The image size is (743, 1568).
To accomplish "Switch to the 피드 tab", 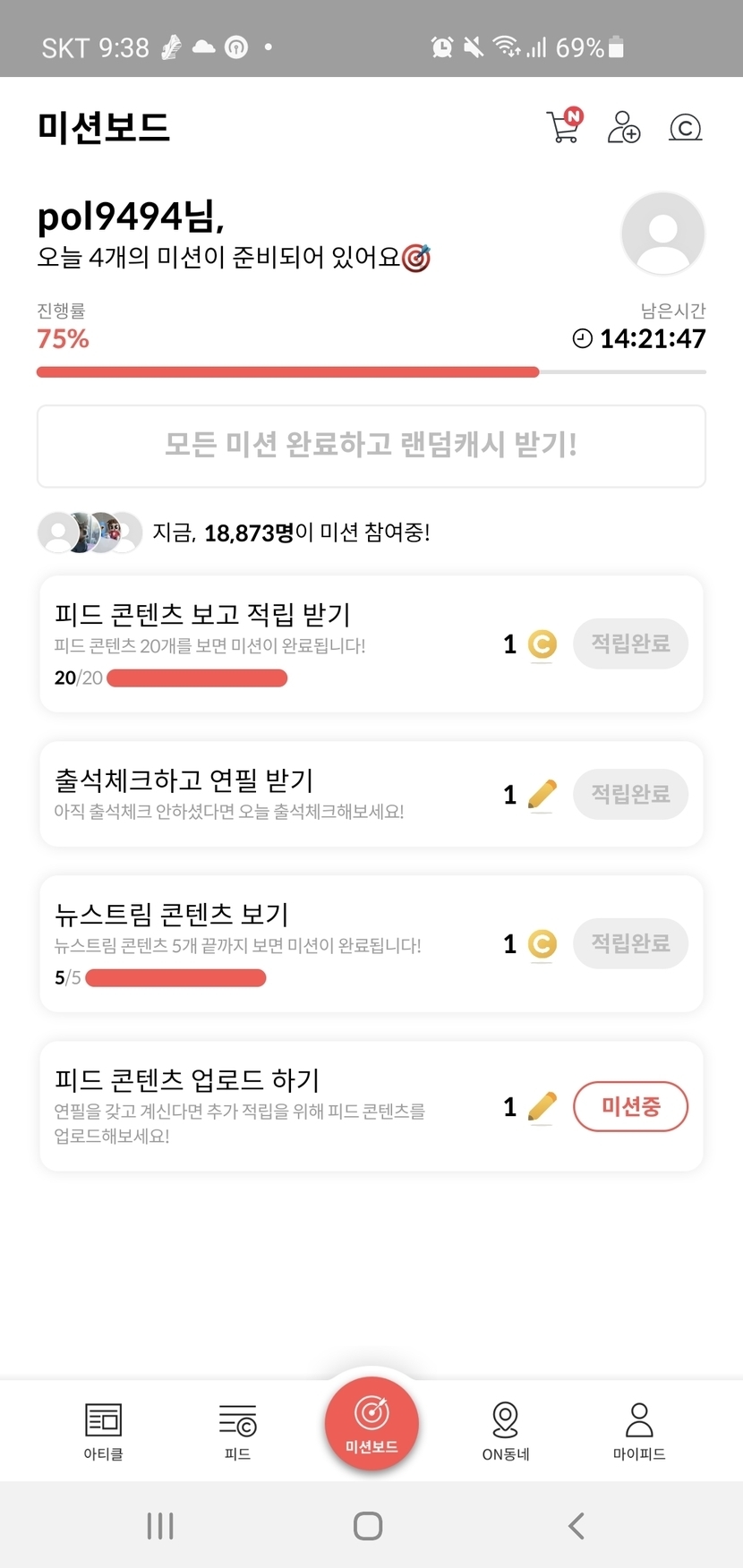I will 237,1430.
